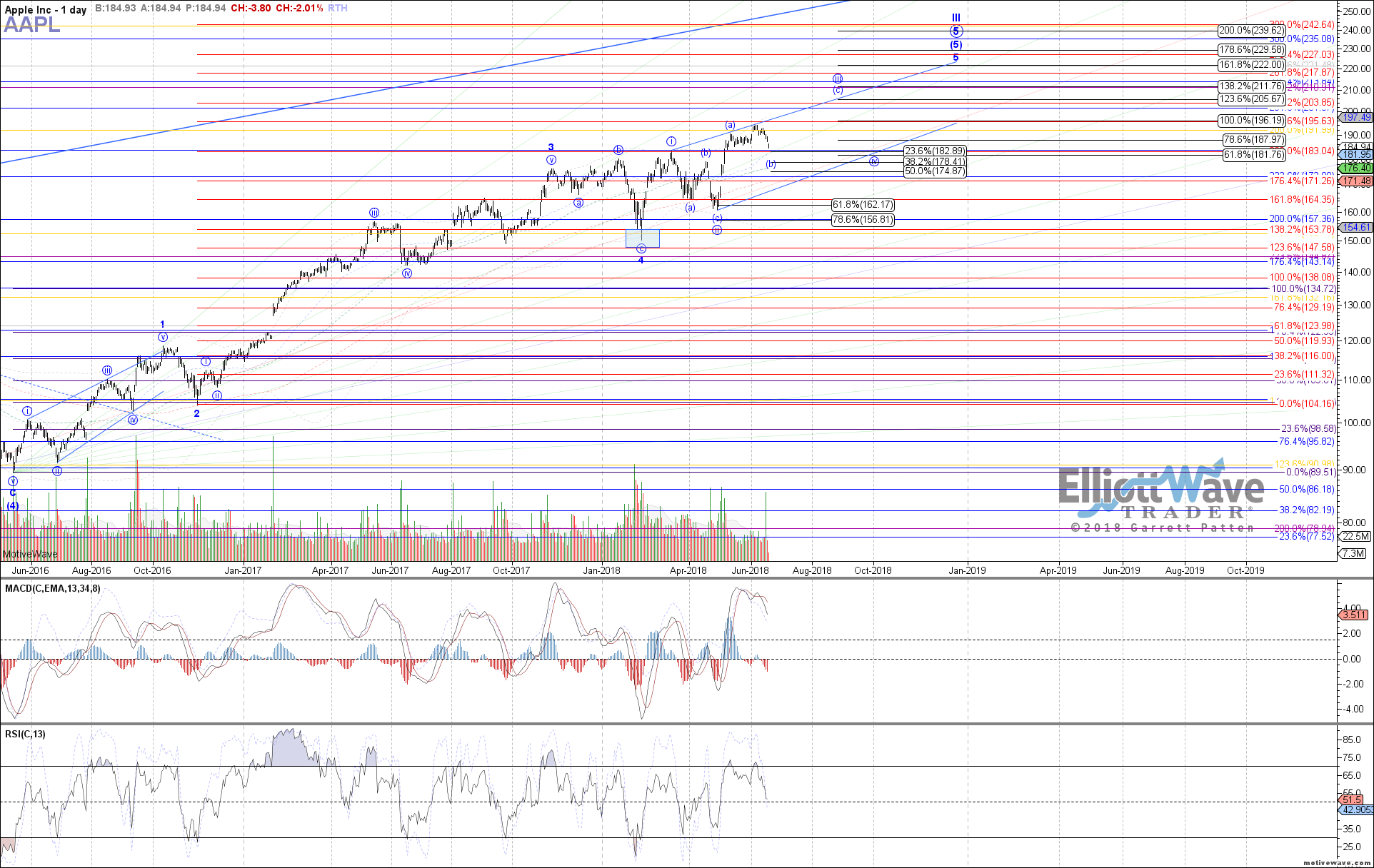Click the 22.5M volume axis tag
1374x868 pixels.
click(x=1355, y=537)
